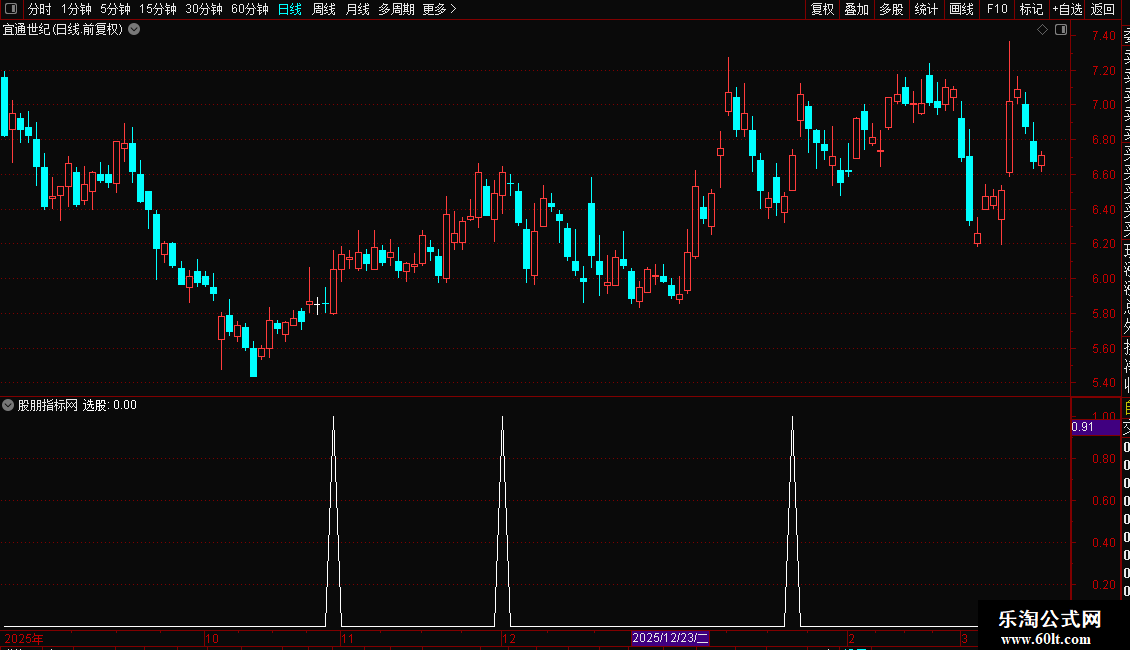Click the 2025/12/23 date marker
This screenshot has width=1130, height=650.
[x=670, y=638]
